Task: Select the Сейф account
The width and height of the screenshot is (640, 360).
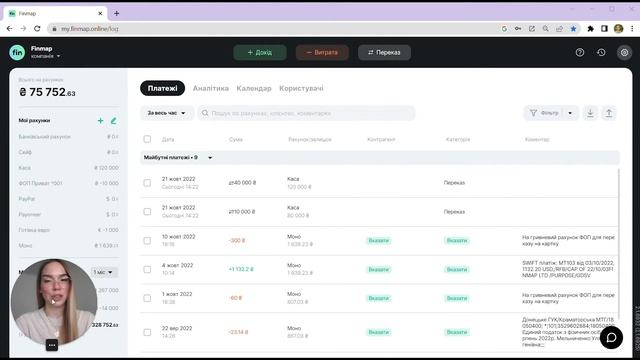Action: coord(69,152)
